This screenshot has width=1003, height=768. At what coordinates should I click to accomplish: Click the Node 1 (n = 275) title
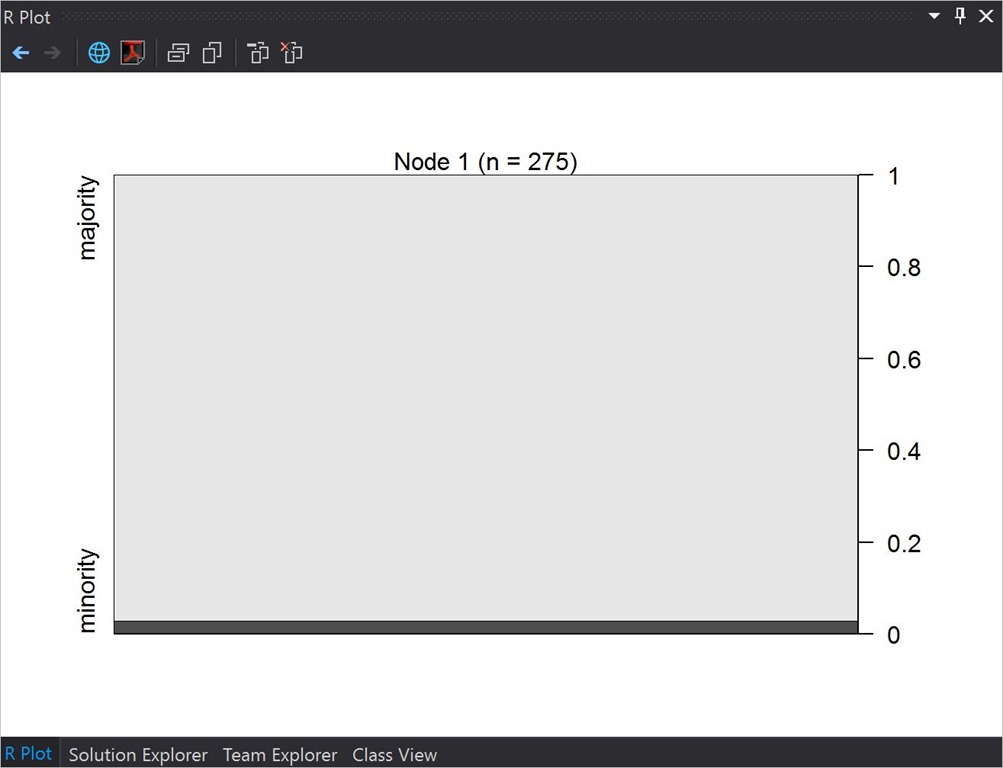486,162
